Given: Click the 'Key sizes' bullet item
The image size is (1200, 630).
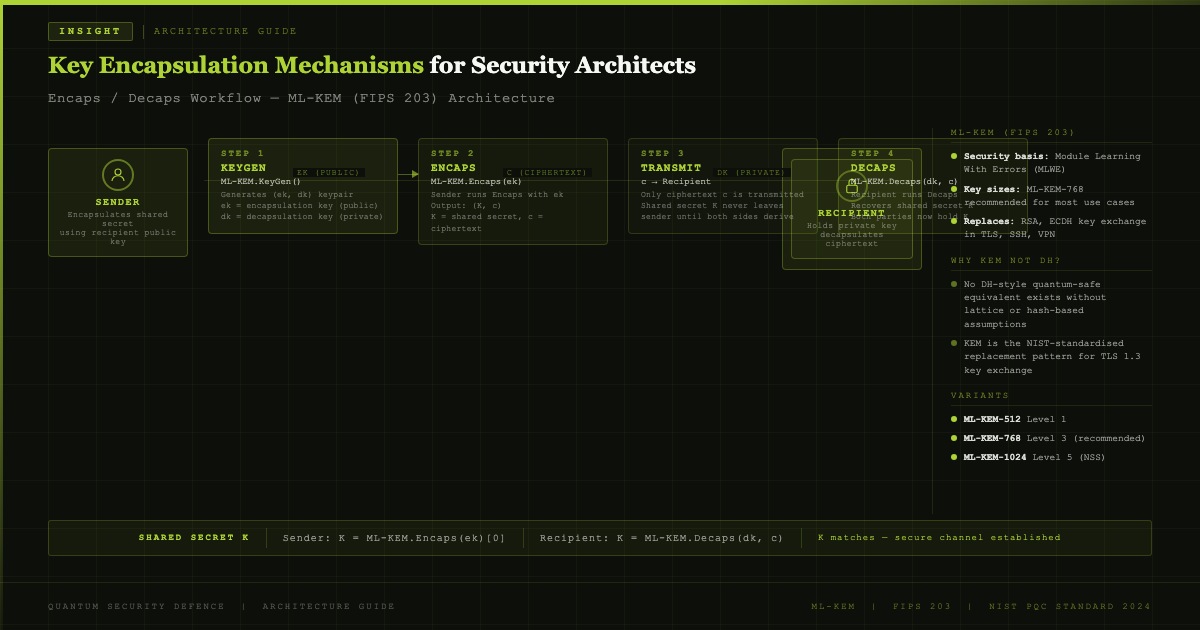Looking at the screenshot, I should 1051,196.
